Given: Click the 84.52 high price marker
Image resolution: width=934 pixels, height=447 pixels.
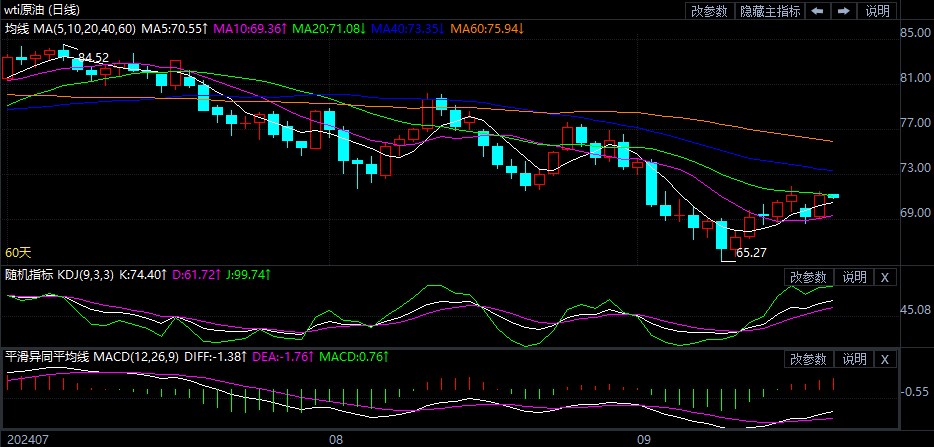Looking at the screenshot, I should tap(93, 57).
